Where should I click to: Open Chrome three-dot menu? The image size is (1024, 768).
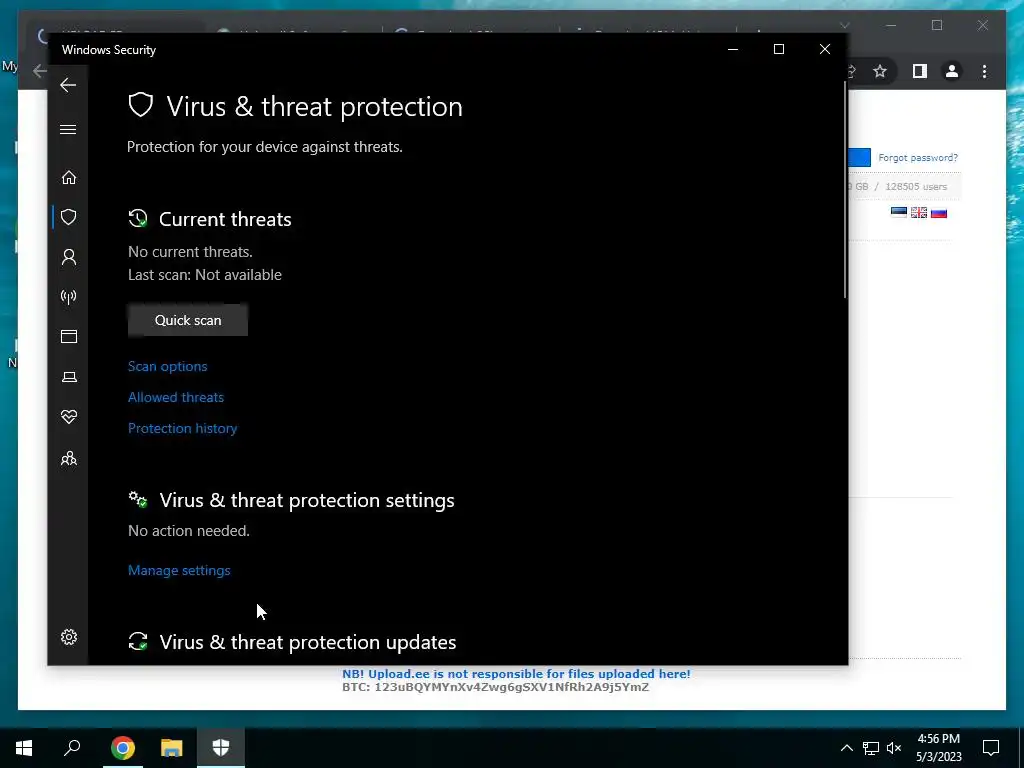coord(985,71)
